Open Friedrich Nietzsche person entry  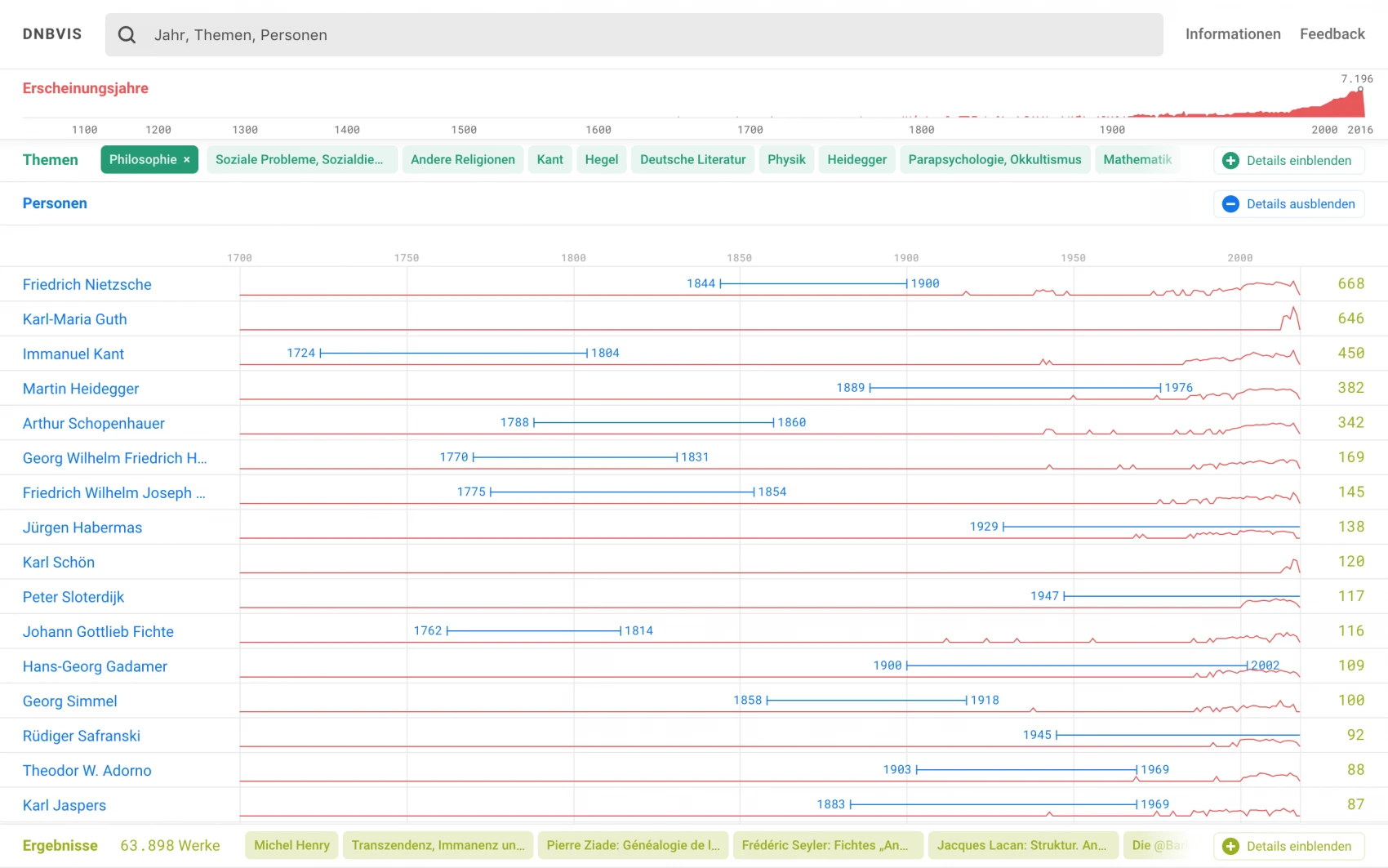(x=87, y=285)
